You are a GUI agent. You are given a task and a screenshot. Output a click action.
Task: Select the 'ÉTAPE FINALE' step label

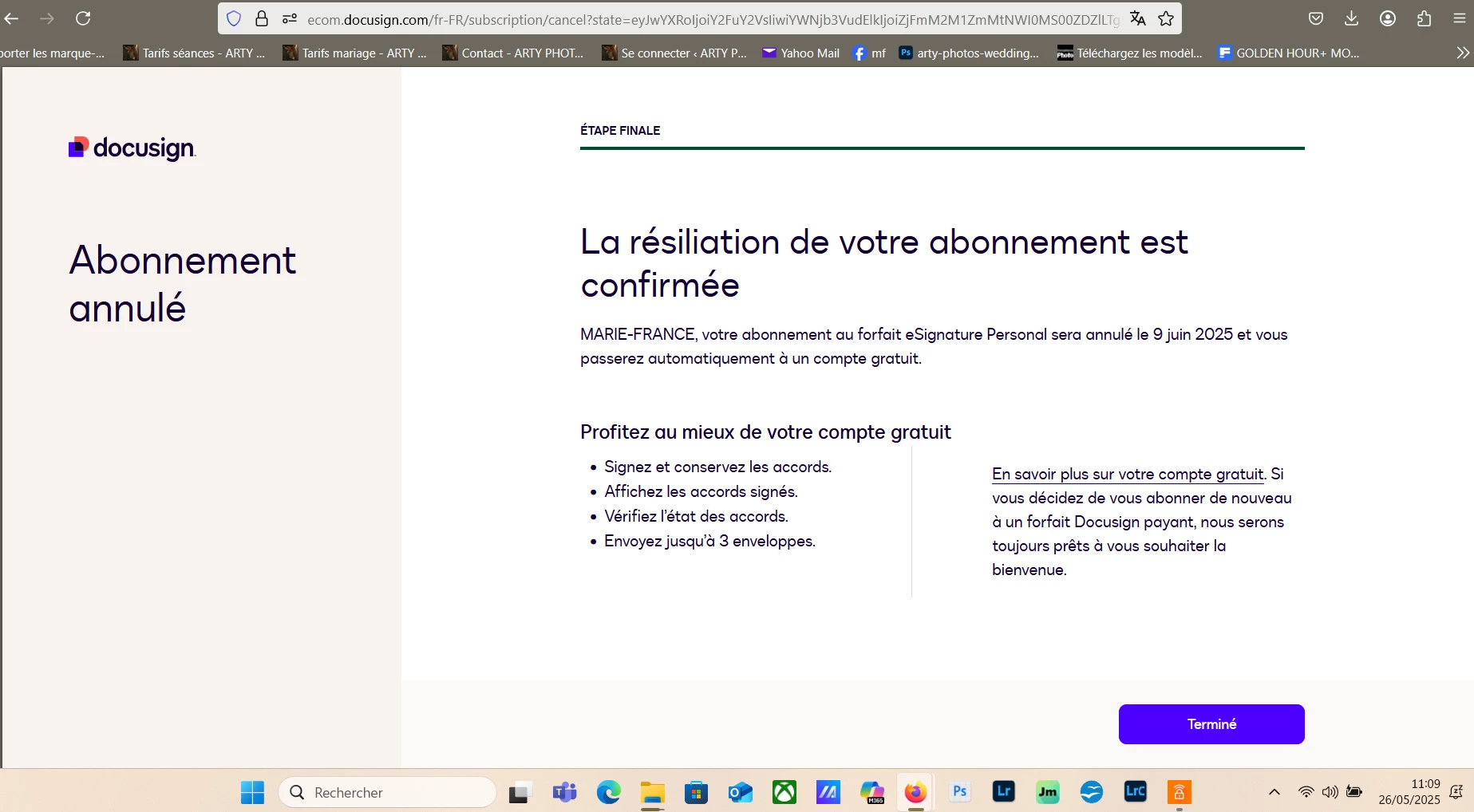coord(620,130)
